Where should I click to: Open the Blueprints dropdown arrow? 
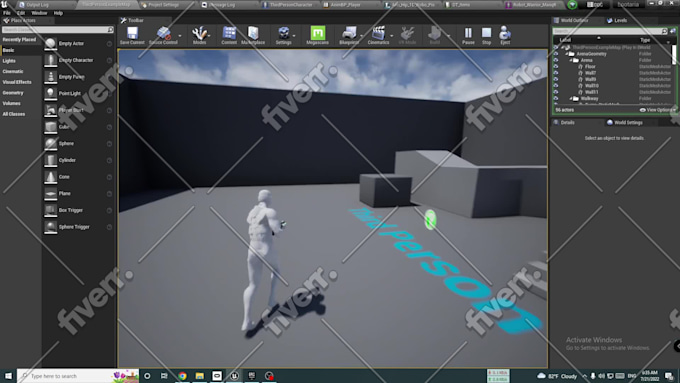click(361, 36)
